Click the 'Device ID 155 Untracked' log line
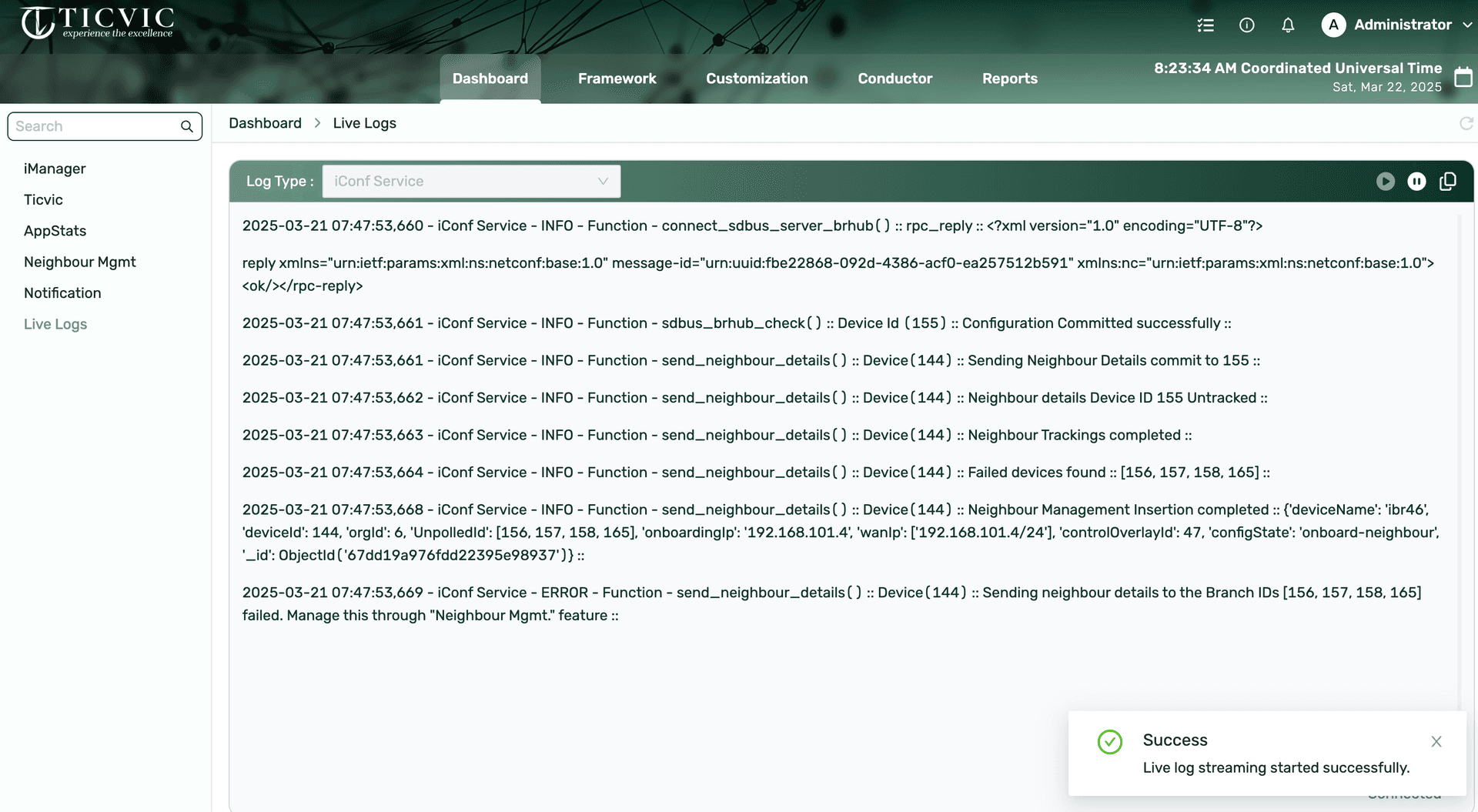The height and width of the screenshot is (812, 1478). tap(754, 398)
